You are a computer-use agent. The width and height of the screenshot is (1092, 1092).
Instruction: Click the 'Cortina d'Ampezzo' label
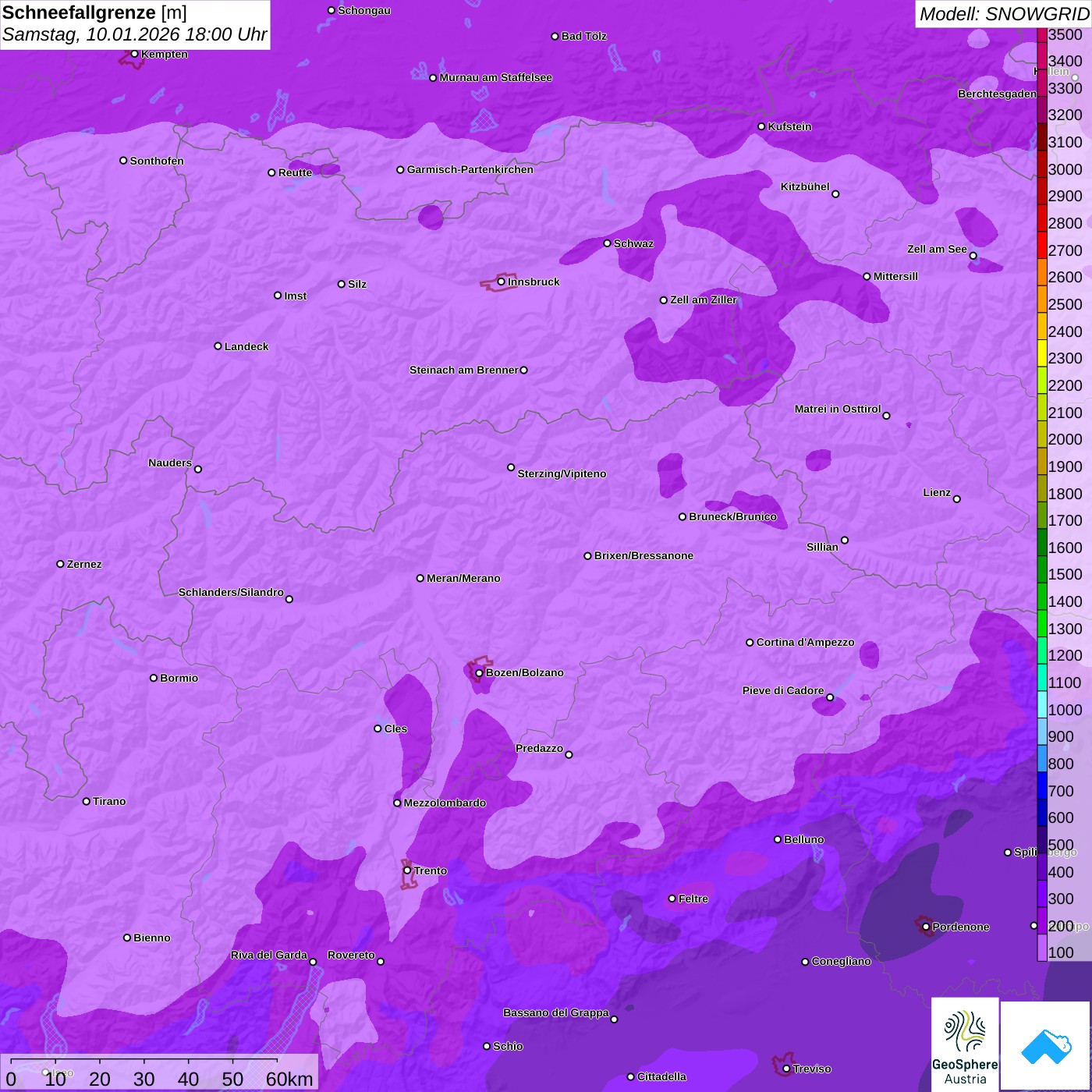(806, 642)
